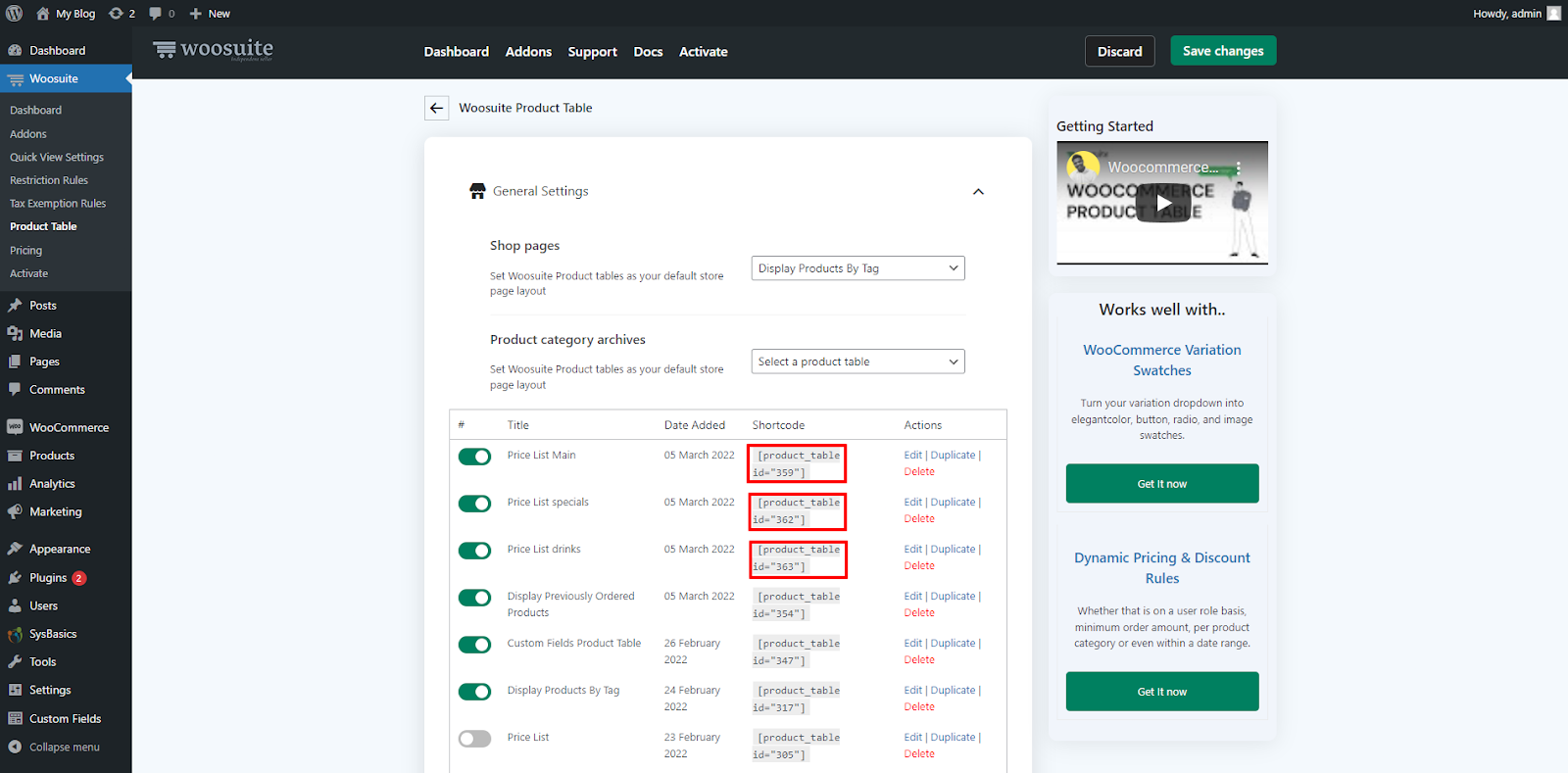1568x773 pixels.
Task: Open Restriction Rules submenu item
Action: click(49, 180)
